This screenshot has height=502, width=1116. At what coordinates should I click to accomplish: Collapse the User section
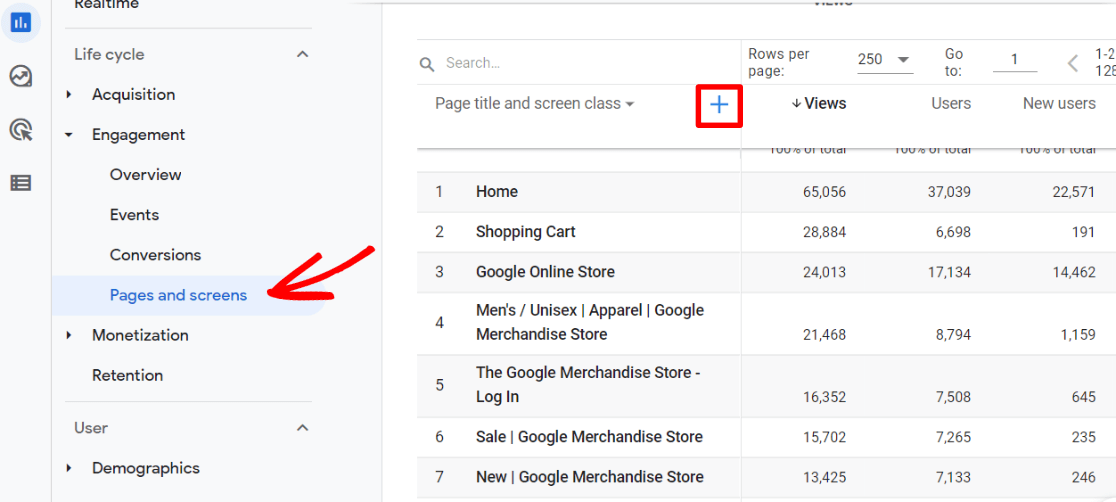pos(302,428)
